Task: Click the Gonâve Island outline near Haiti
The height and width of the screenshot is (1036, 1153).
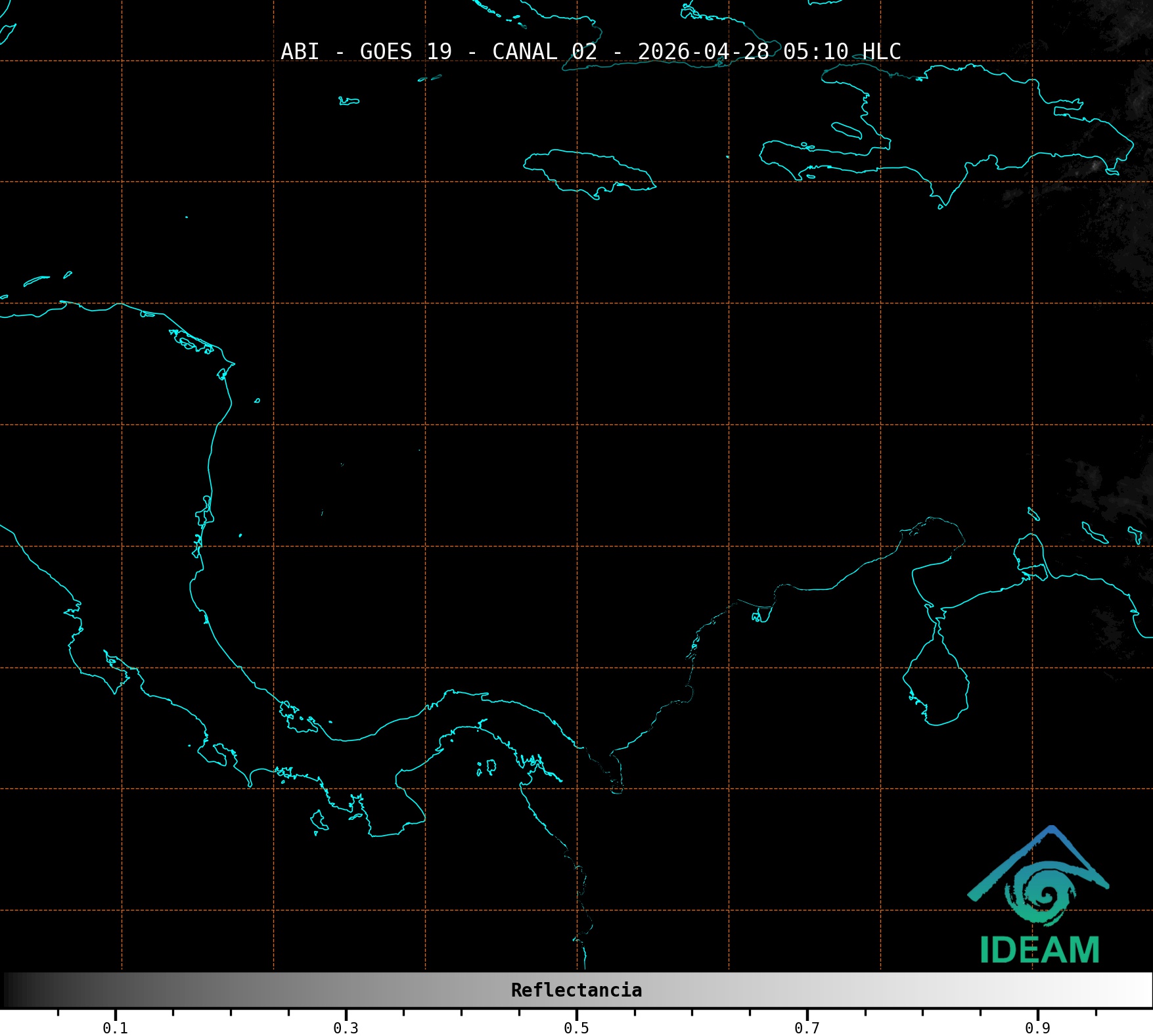Action: click(x=846, y=130)
